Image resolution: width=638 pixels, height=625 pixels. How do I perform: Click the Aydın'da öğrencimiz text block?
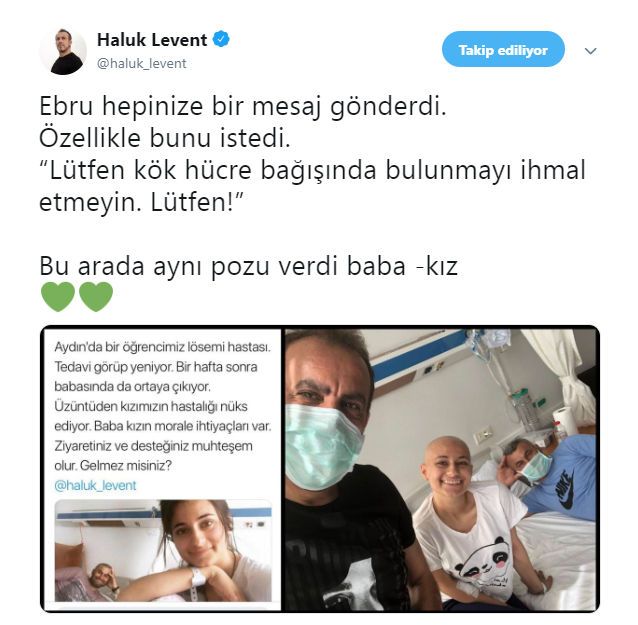(x=163, y=406)
